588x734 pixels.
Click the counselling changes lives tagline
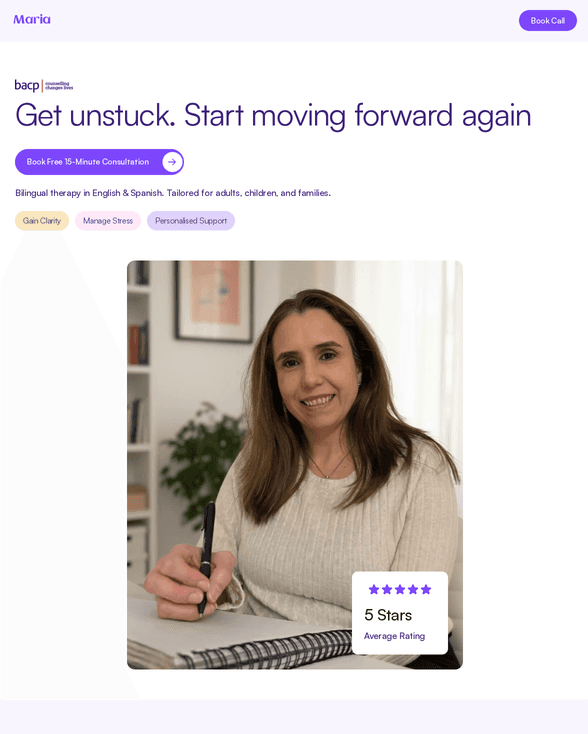(x=59, y=86)
